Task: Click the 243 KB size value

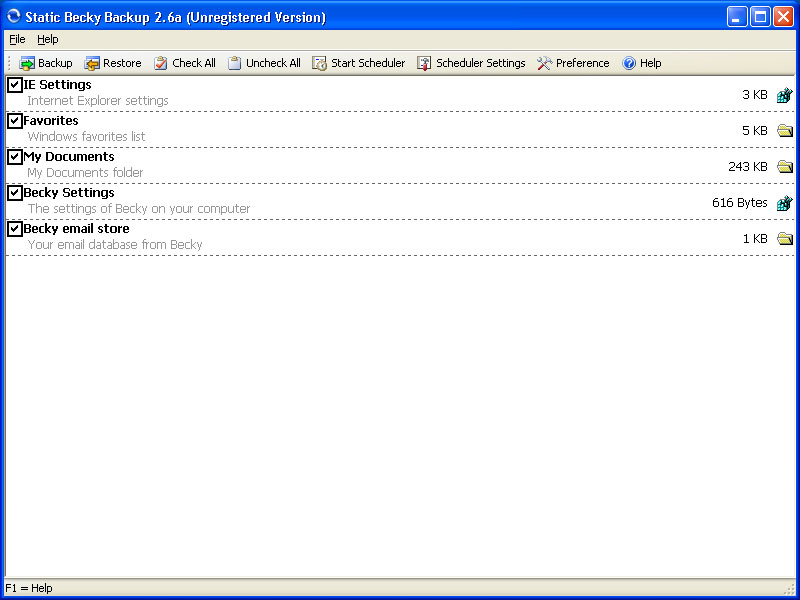Action: coord(748,167)
